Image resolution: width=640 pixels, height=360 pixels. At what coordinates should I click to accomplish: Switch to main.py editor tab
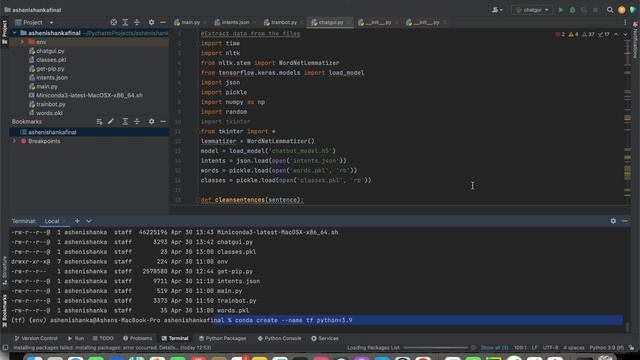(x=190, y=22)
